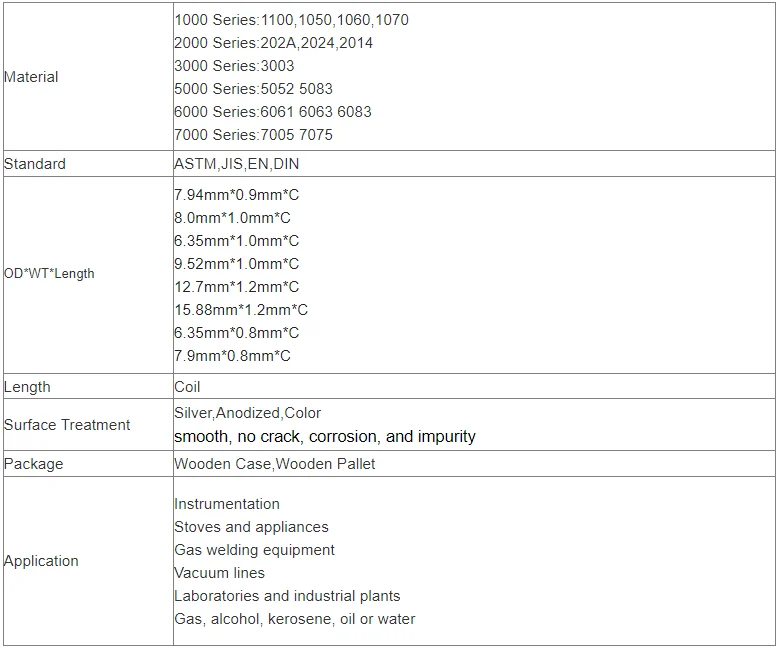The image size is (778, 648).
Task: Click the 15.88mm*1.2mm*C size entry
Action: 241,310
